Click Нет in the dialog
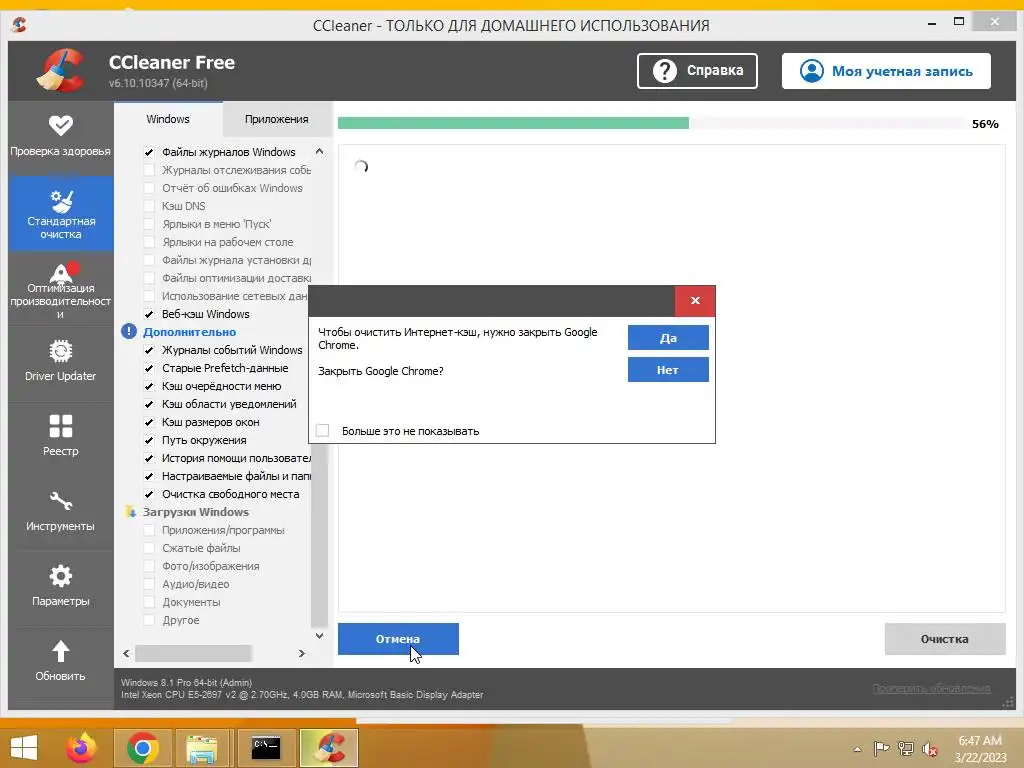 (668, 370)
